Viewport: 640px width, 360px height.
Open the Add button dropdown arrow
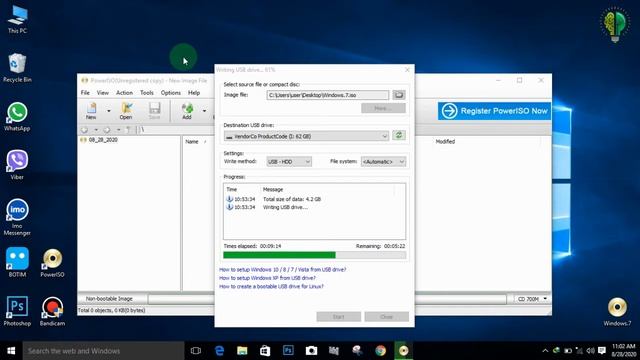pyautogui.click(x=204, y=111)
